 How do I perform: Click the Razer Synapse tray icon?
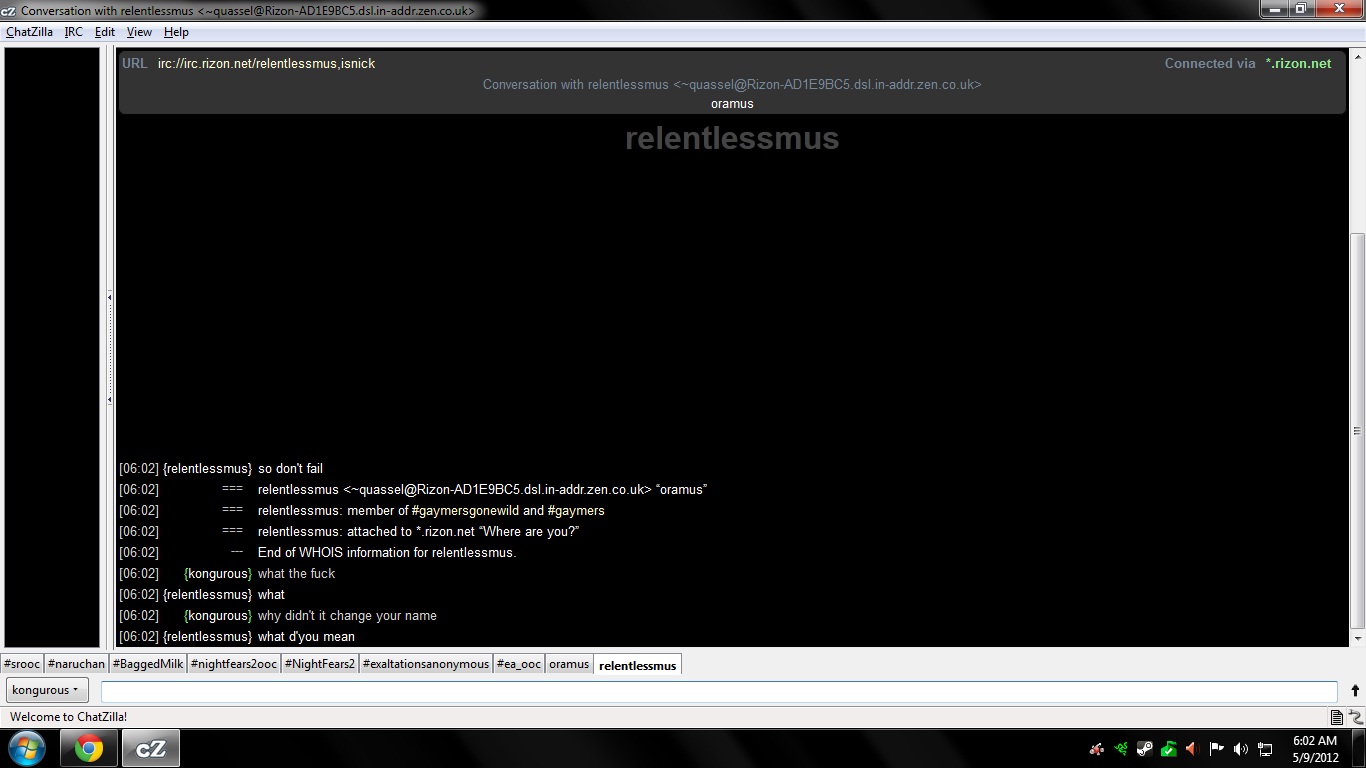(x=1122, y=748)
